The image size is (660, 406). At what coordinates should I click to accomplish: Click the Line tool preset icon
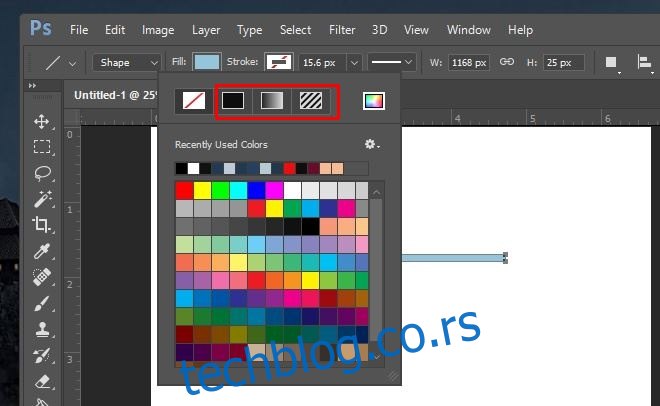pyautogui.click(x=53, y=63)
